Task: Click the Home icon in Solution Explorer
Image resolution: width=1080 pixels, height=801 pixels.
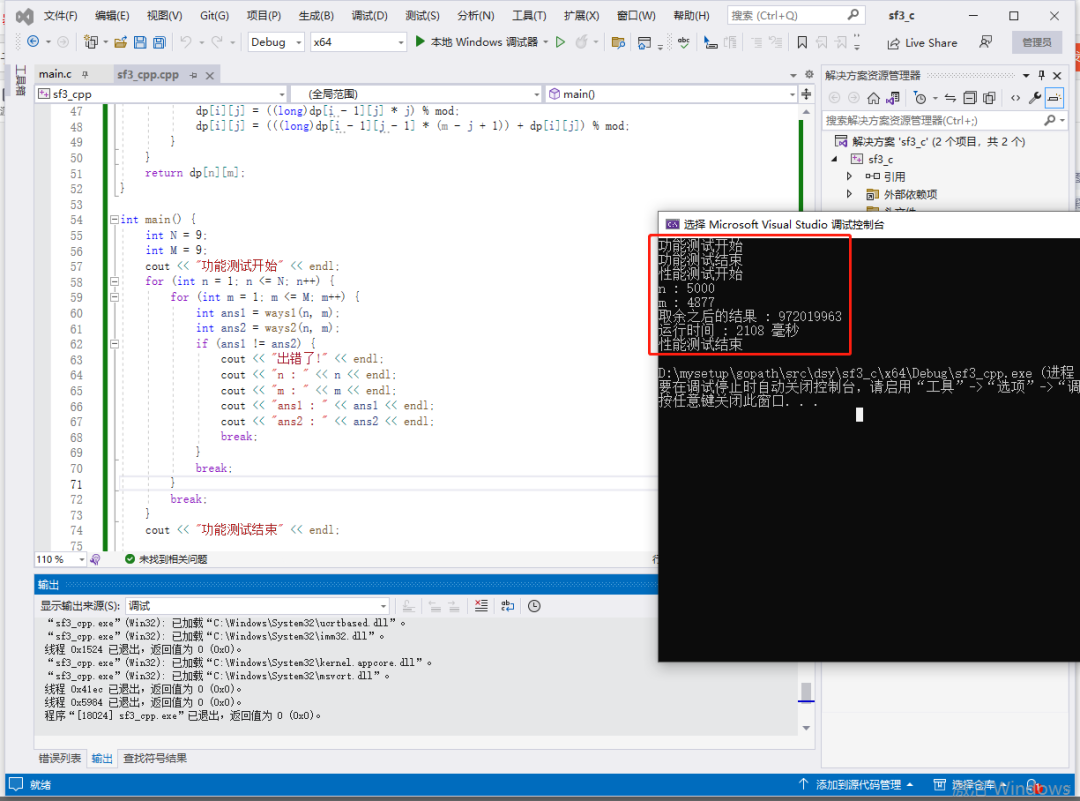Action: coord(873,98)
